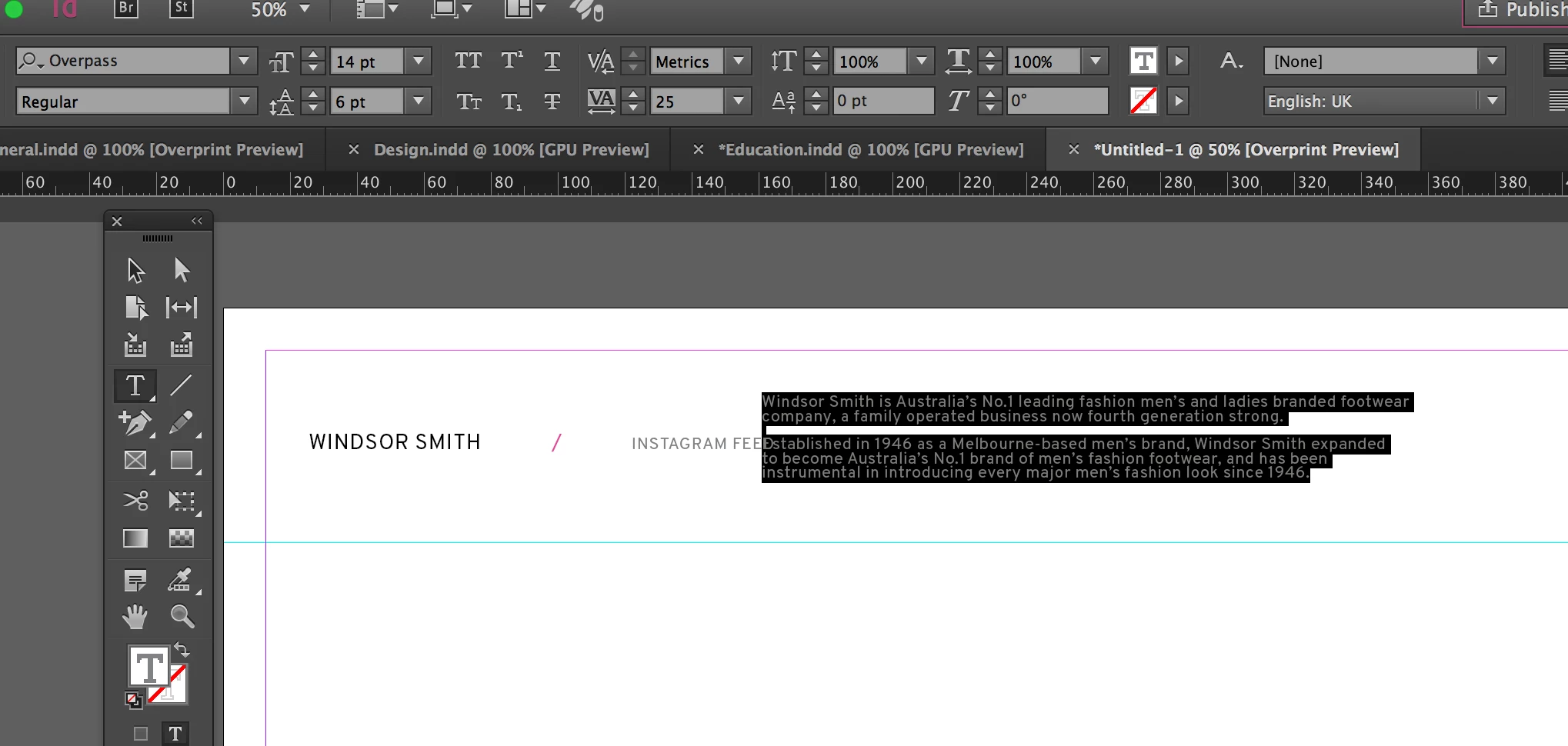Toggle Strikethrough formatting
This screenshot has width=1568, height=746.
[x=552, y=102]
